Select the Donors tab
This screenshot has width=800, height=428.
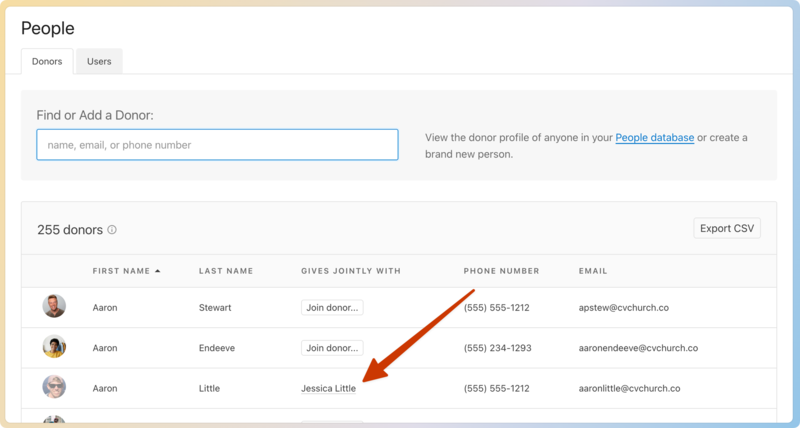47,61
